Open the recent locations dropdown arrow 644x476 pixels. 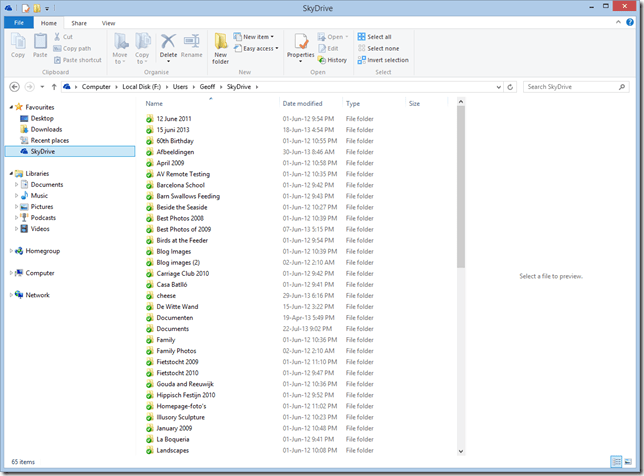click(x=42, y=87)
